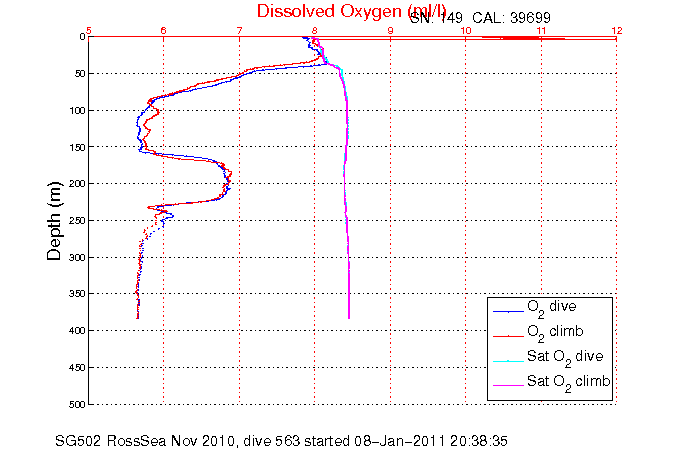
Task: Click the depth tick label '150'
Action: pos(77,147)
